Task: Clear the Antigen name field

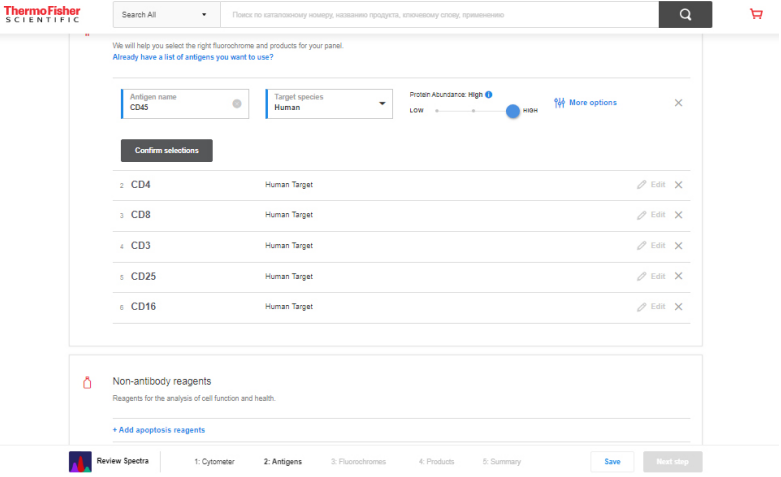Action: [x=237, y=103]
